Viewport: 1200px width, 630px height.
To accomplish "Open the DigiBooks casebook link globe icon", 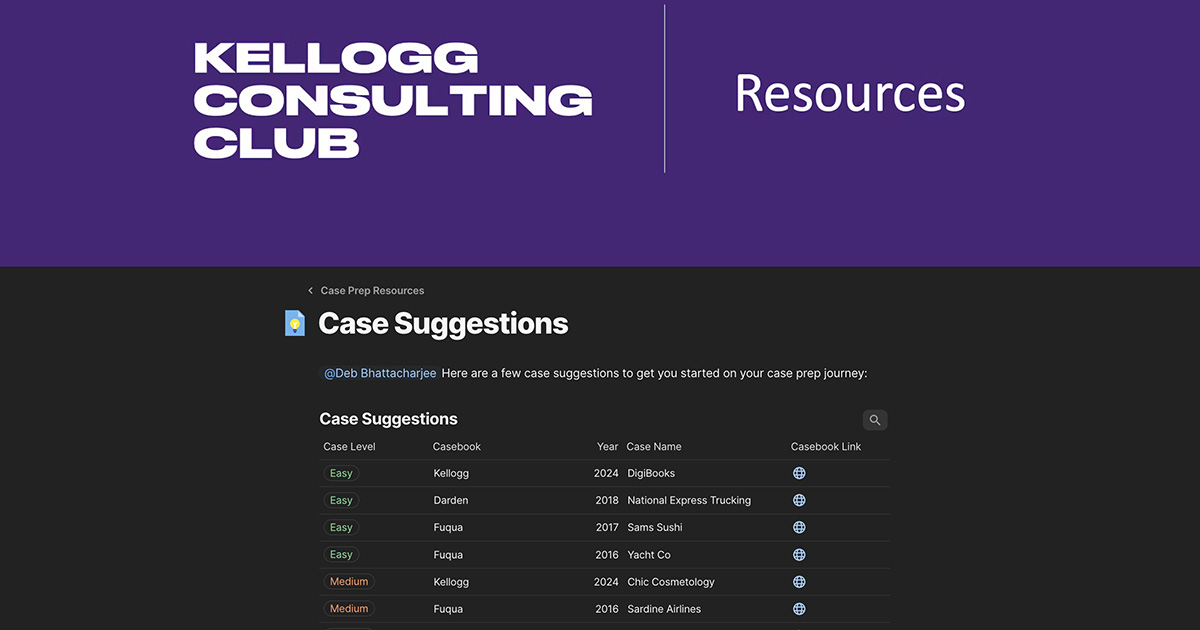I will 799,472.
